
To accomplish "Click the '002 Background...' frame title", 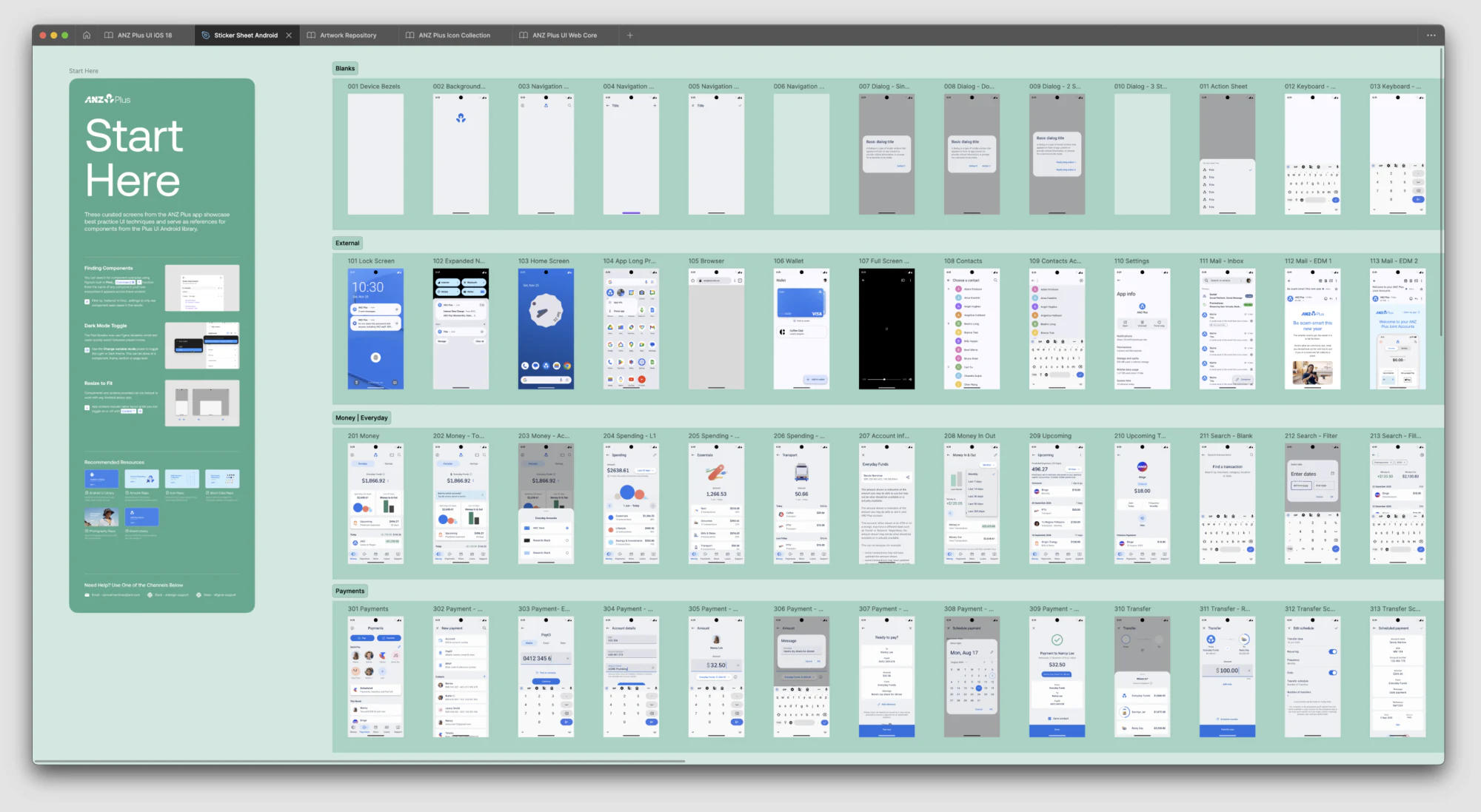I will point(459,87).
